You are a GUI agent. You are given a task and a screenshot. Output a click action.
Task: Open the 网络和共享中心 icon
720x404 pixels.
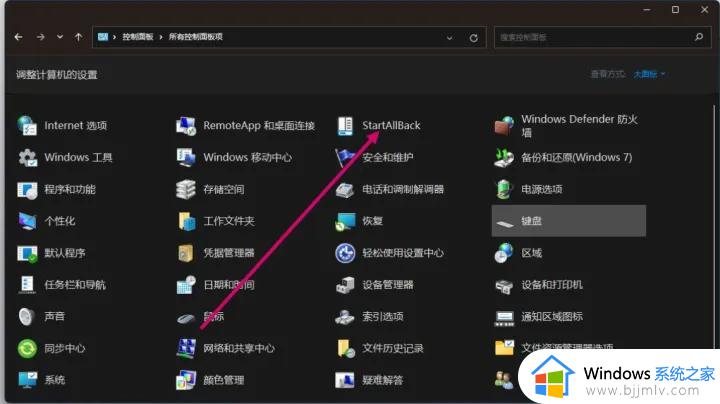click(186, 348)
